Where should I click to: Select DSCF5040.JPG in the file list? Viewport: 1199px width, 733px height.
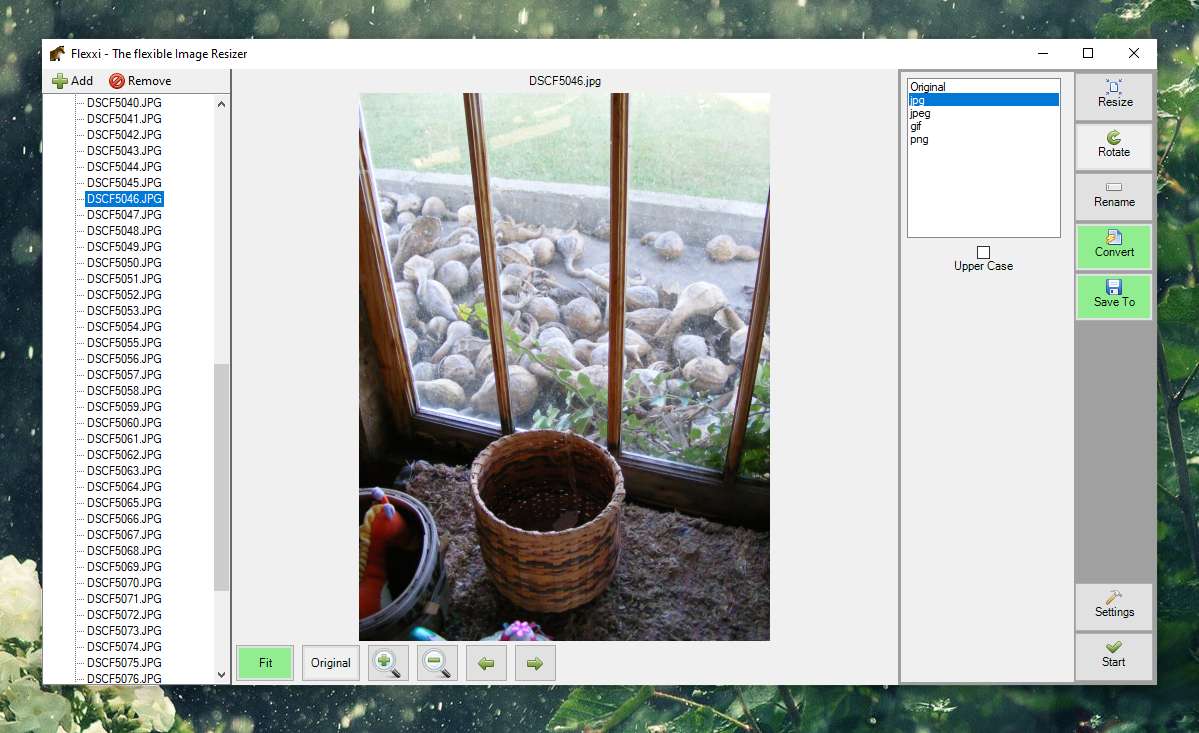(124, 102)
